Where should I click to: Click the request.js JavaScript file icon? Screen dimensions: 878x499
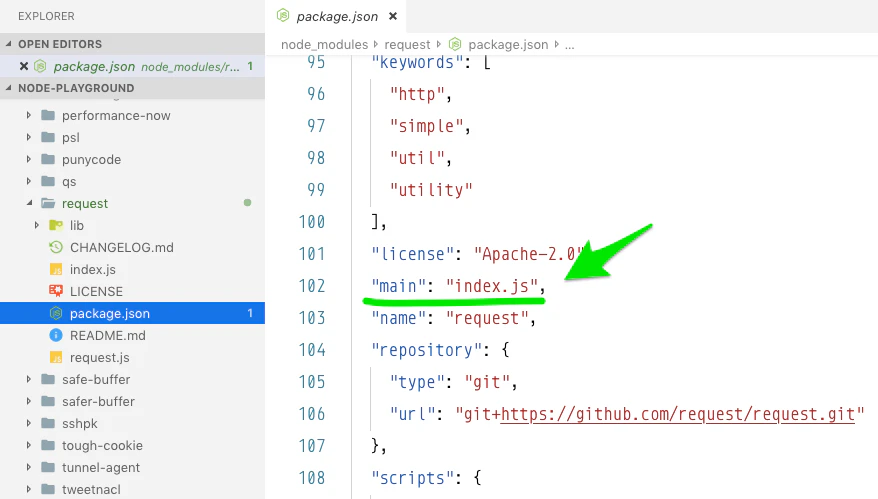(x=56, y=357)
